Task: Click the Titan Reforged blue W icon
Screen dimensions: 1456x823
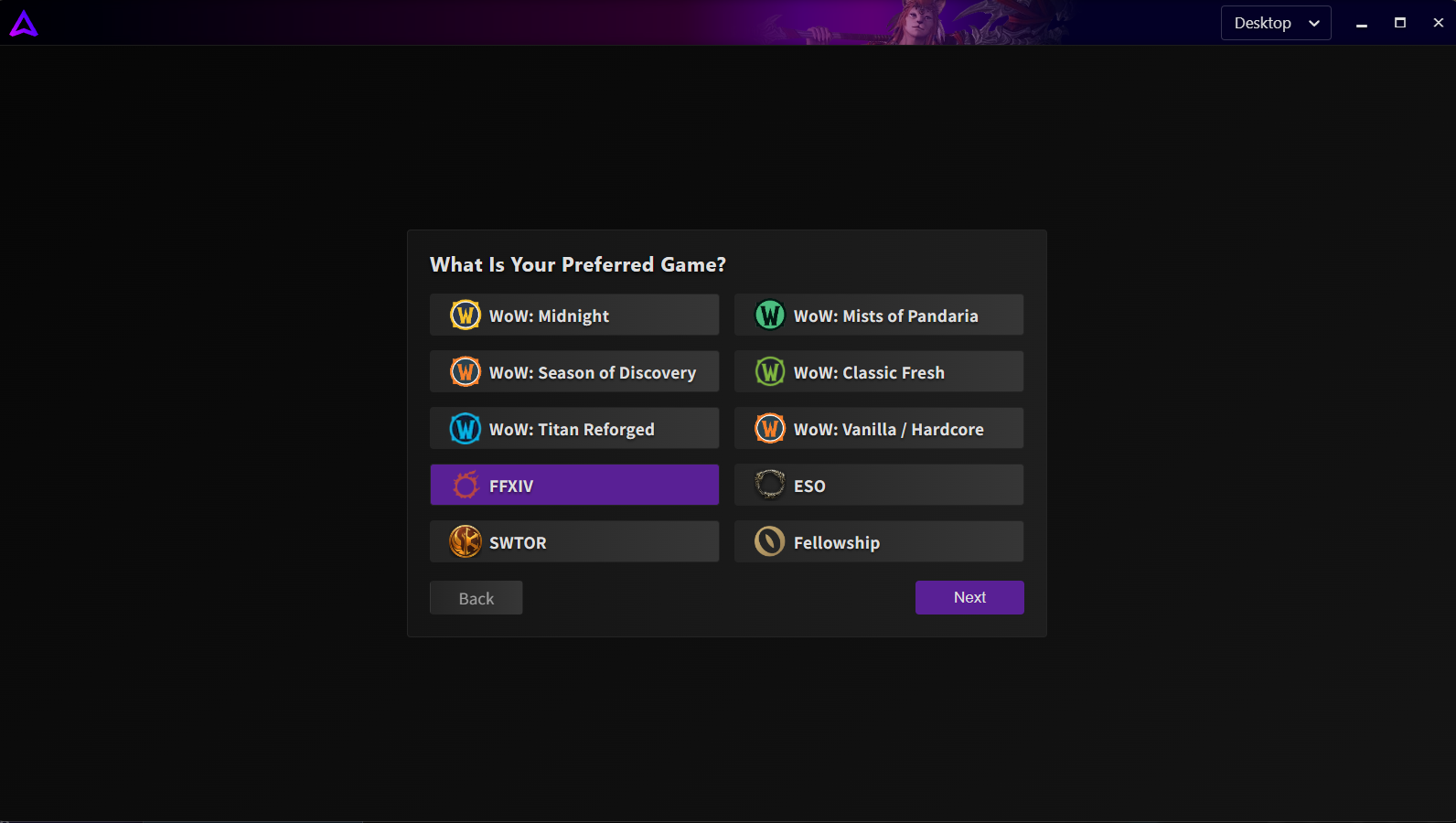Action: point(466,429)
